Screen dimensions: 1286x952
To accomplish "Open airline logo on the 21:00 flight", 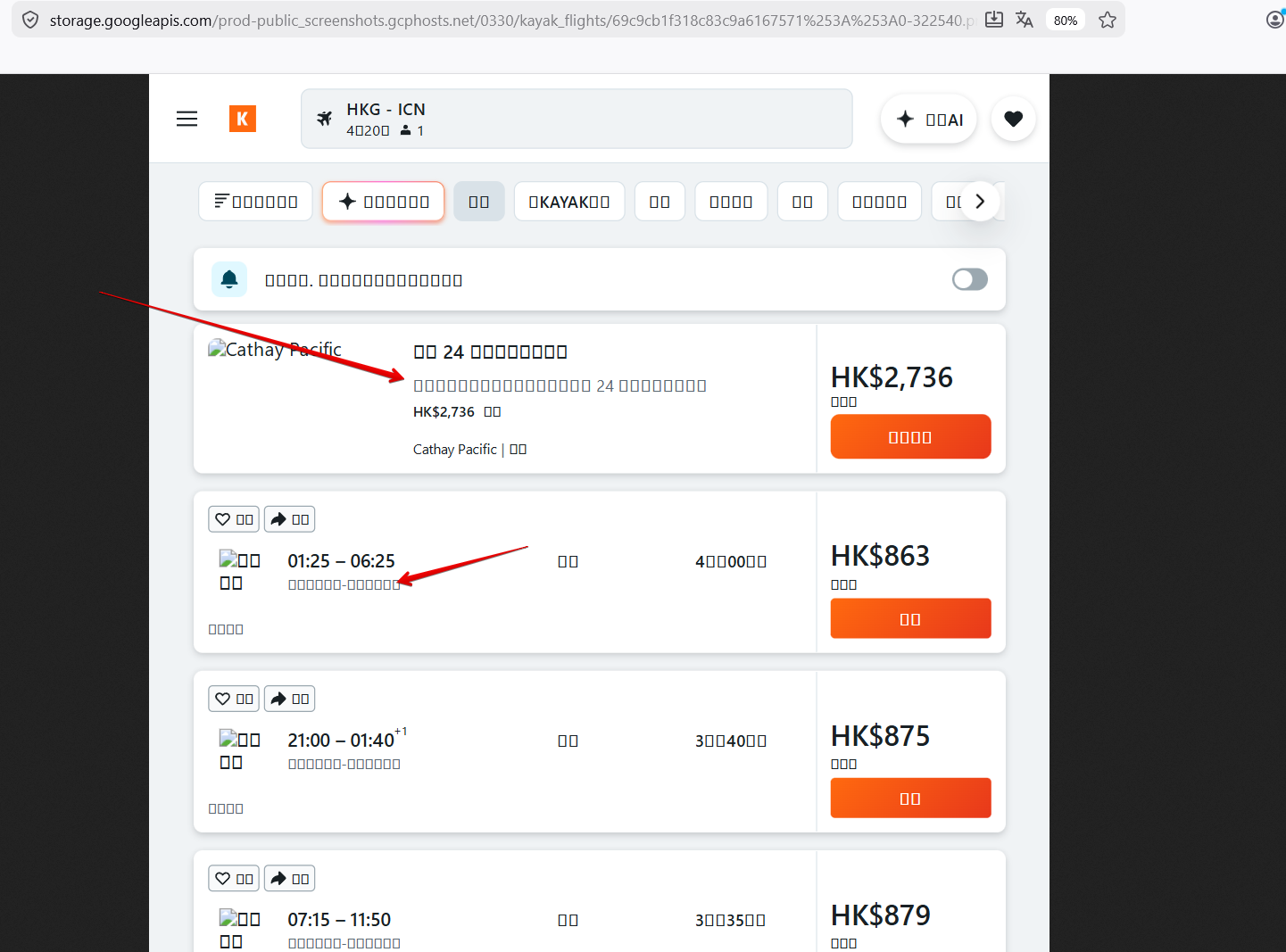I will 240,750.
